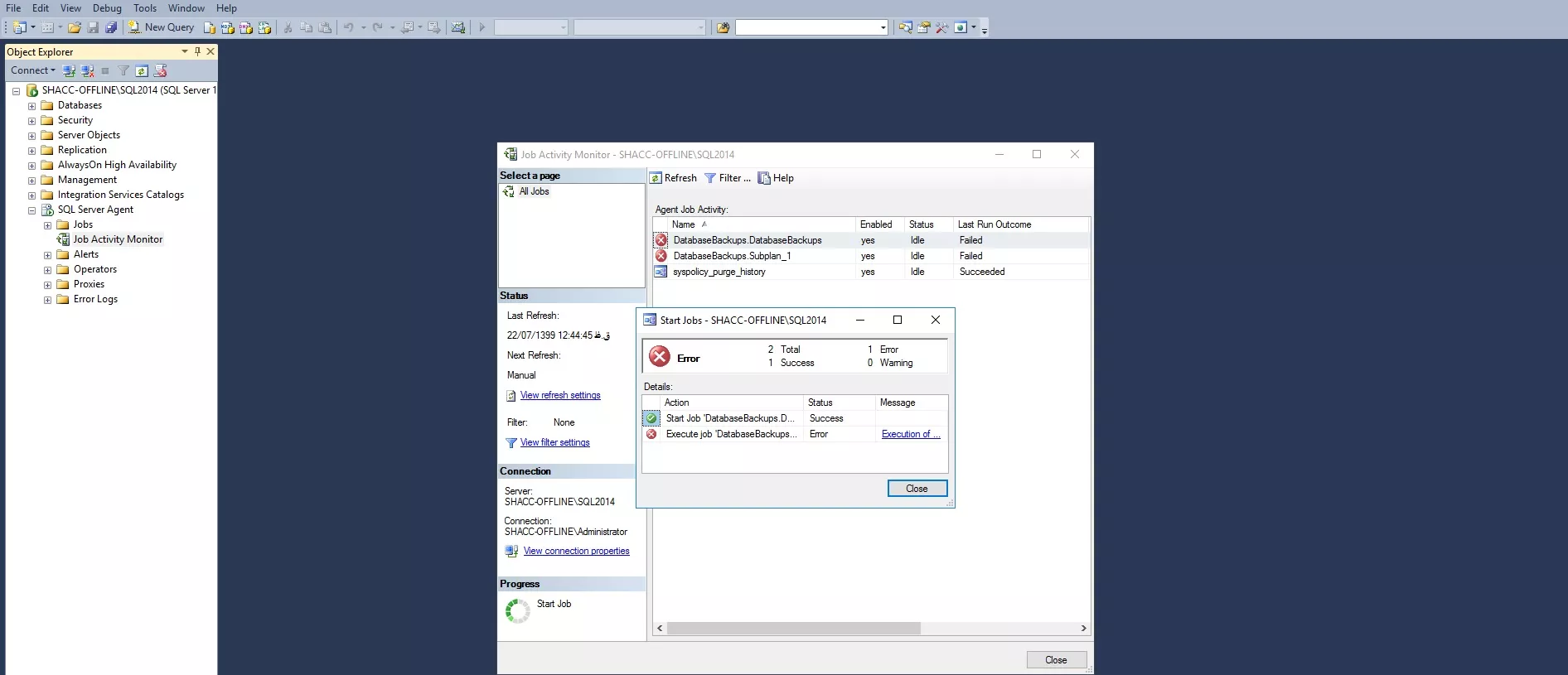
Task: Click the Activity Monitor icon in toolbar
Action: [x=457, y=27]
